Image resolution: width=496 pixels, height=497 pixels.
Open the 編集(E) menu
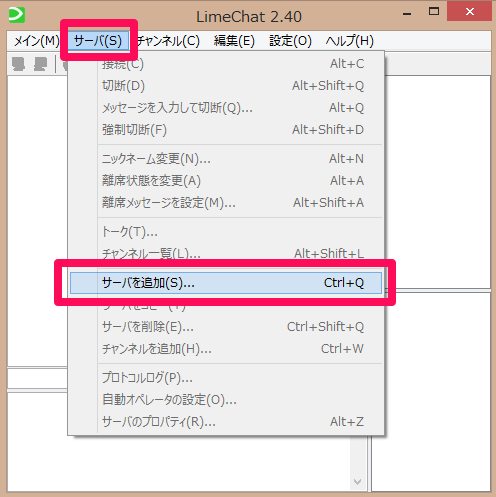coord(234,41)
